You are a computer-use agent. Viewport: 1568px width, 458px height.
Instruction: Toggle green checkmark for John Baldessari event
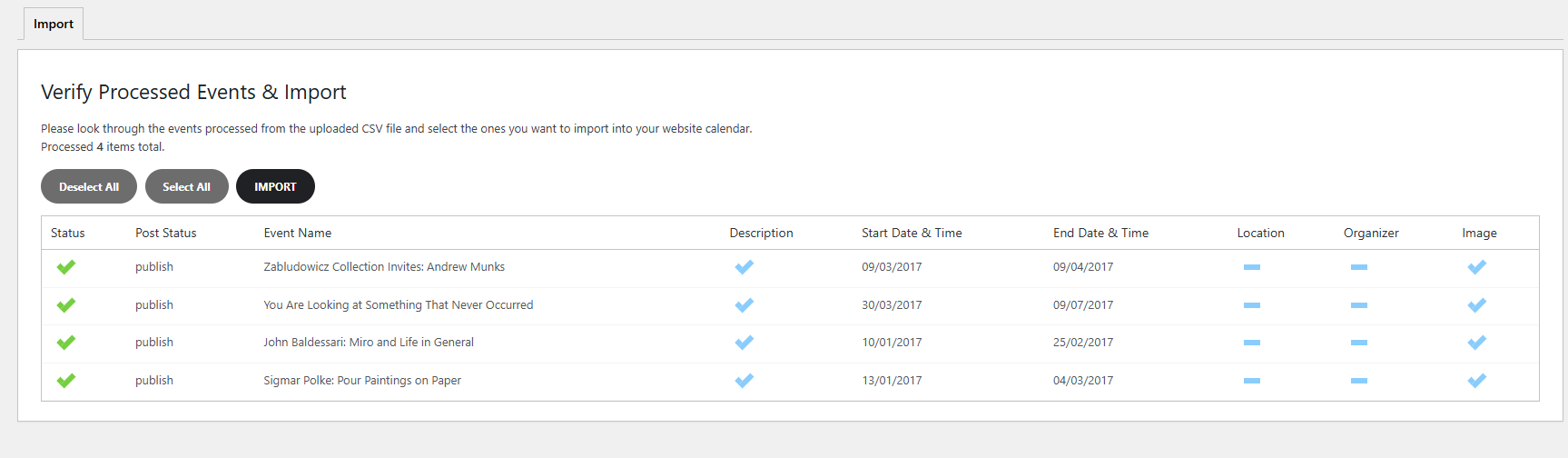(66, 343)
